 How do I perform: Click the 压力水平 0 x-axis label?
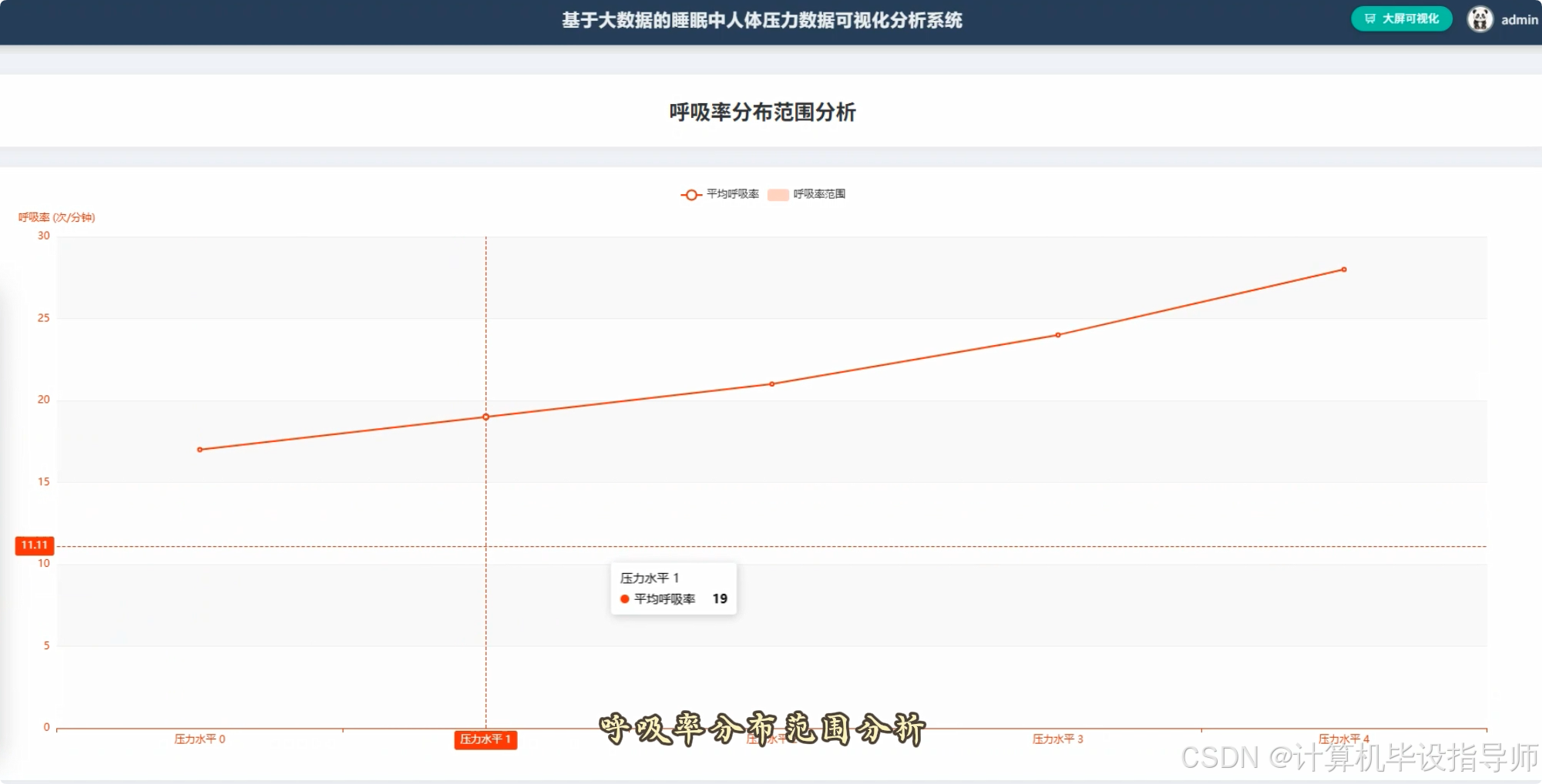[x=200, y=739]
